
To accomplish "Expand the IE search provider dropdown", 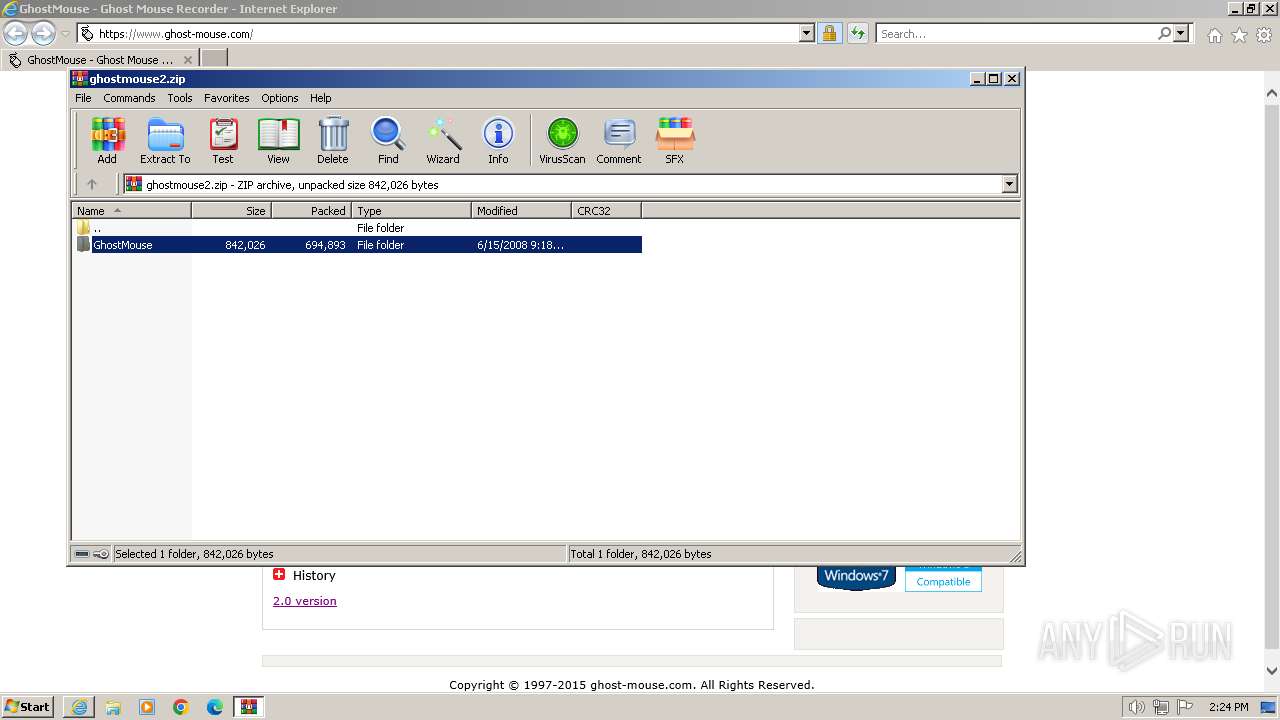I will [1181, 33].
